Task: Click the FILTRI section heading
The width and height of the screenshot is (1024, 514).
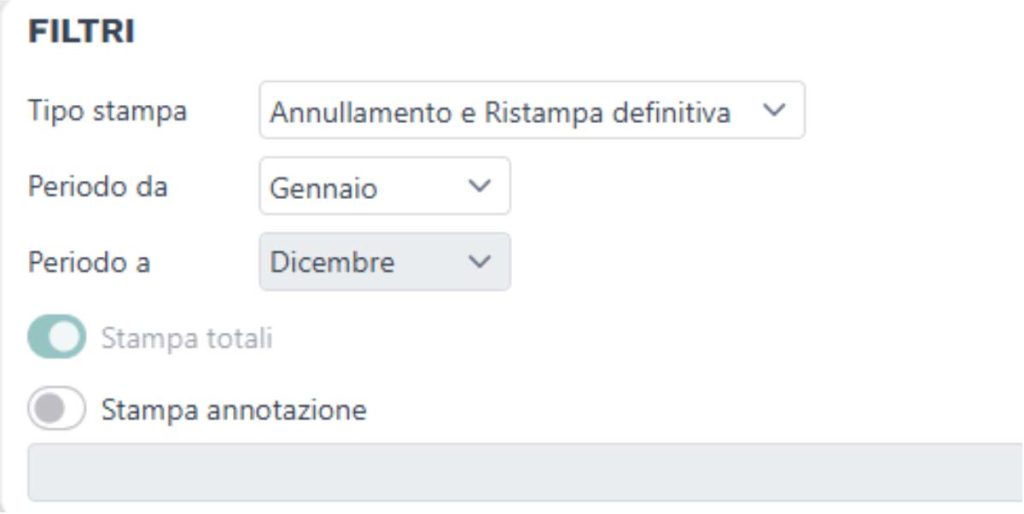Action: (81, 32)
